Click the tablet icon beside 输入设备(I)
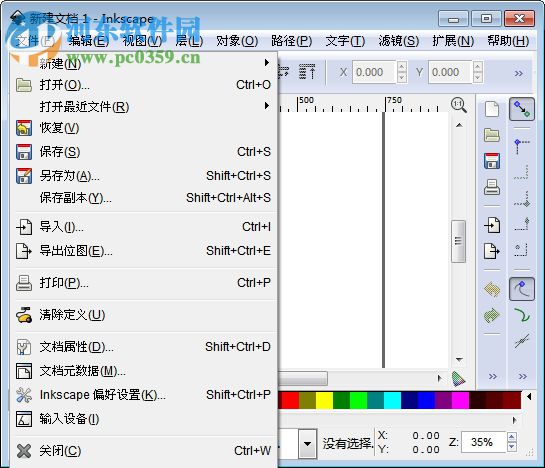 pyautogui.click(x=24, y=419)
